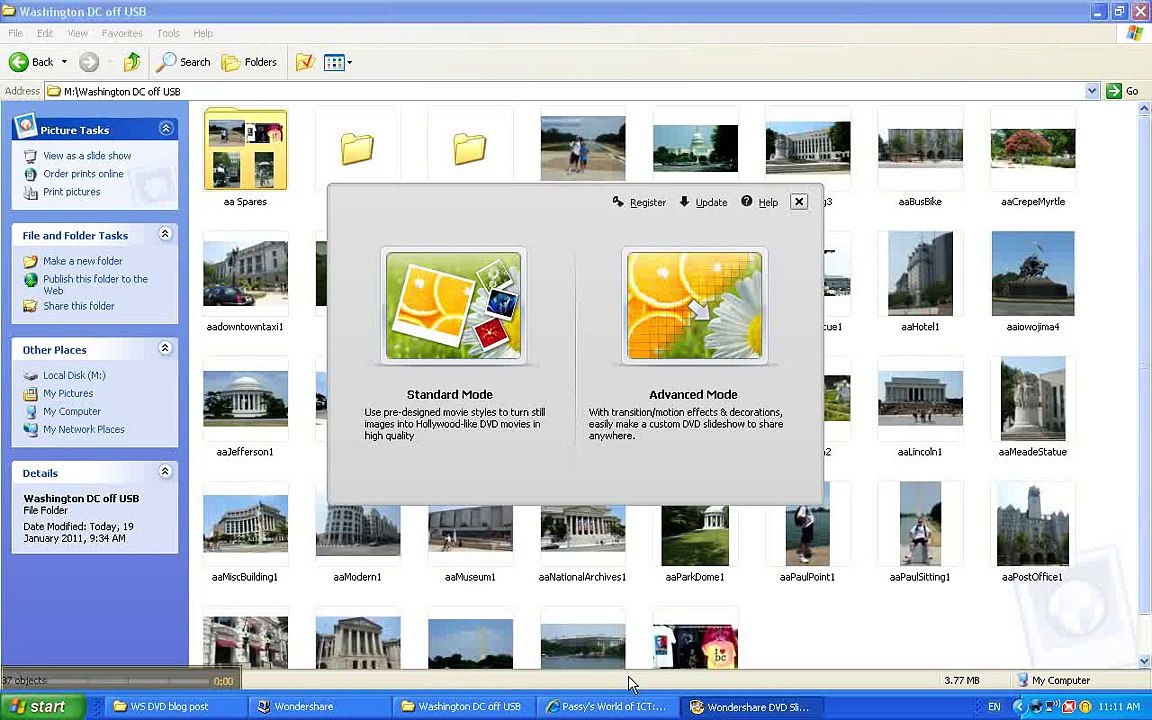Open the View menu

77,33
